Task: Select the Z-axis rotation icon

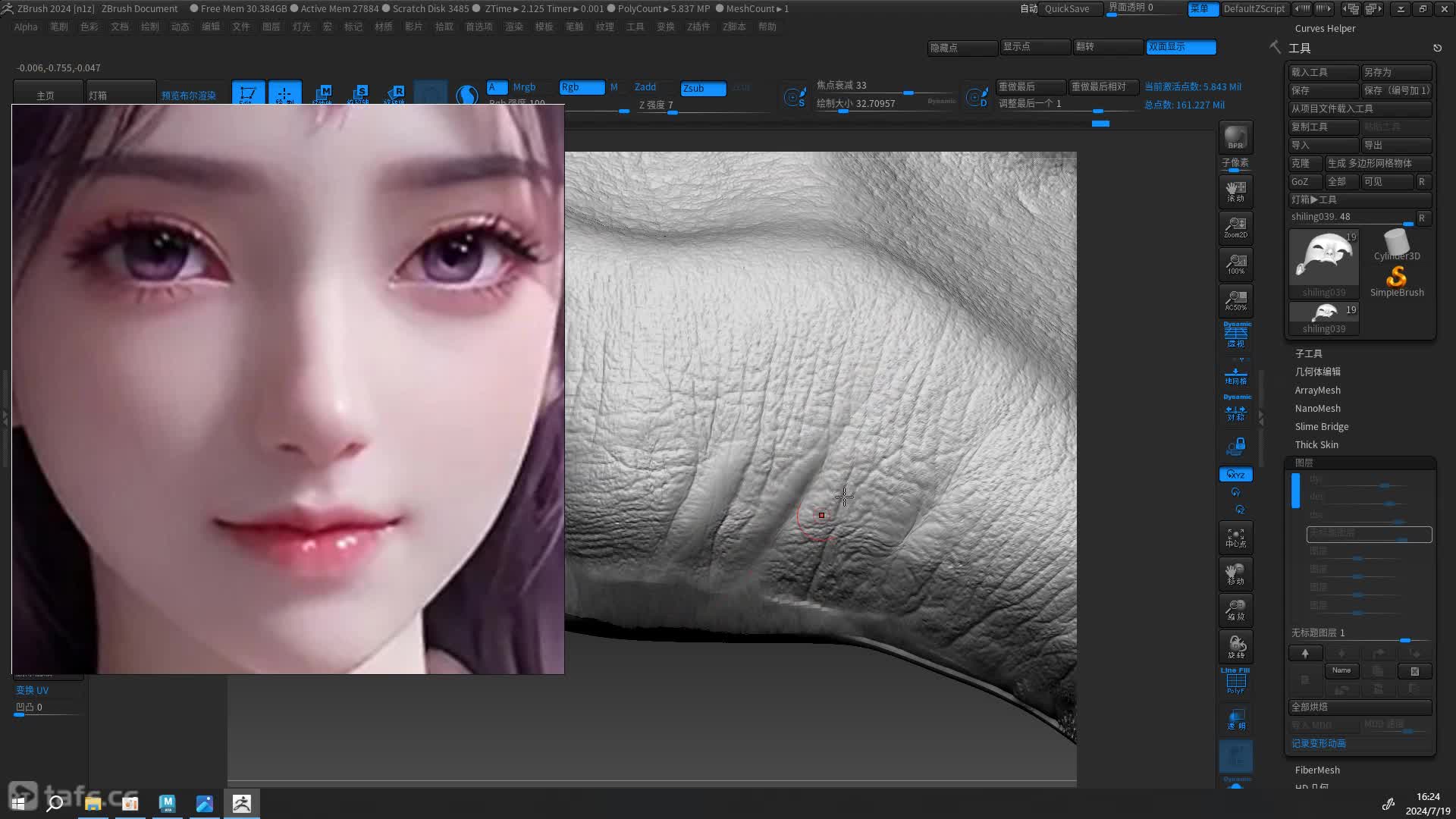Action: (1240, 510)
